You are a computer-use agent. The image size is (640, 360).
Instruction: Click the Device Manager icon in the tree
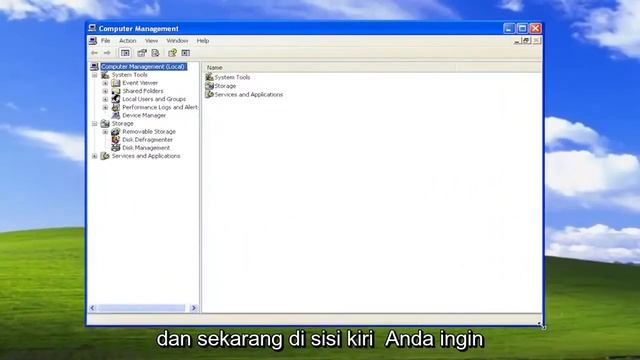(x=116, y=116)
